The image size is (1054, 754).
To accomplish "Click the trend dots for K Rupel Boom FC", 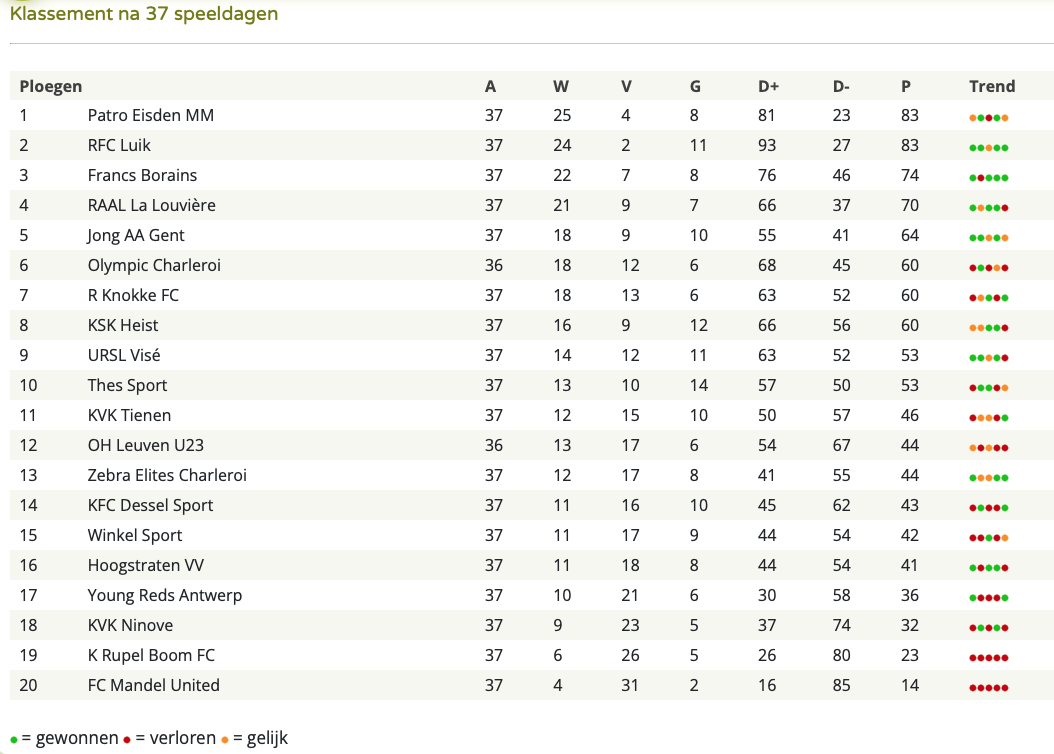I will 988,658.
